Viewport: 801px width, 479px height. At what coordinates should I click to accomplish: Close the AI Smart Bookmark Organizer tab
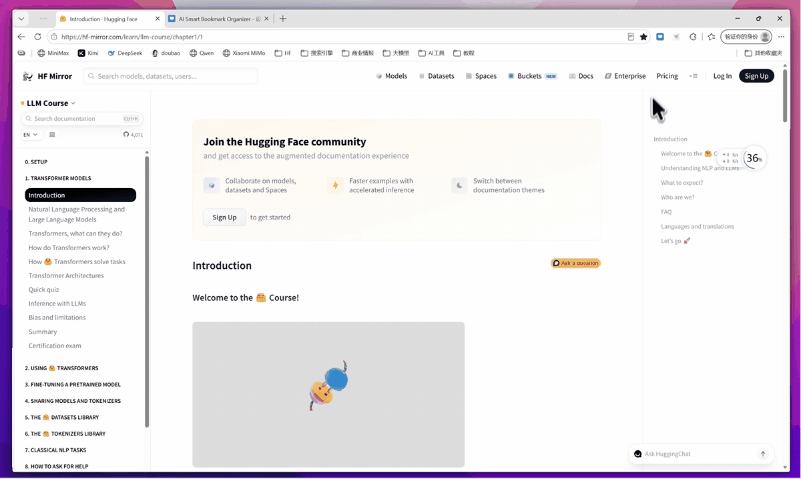266,19
